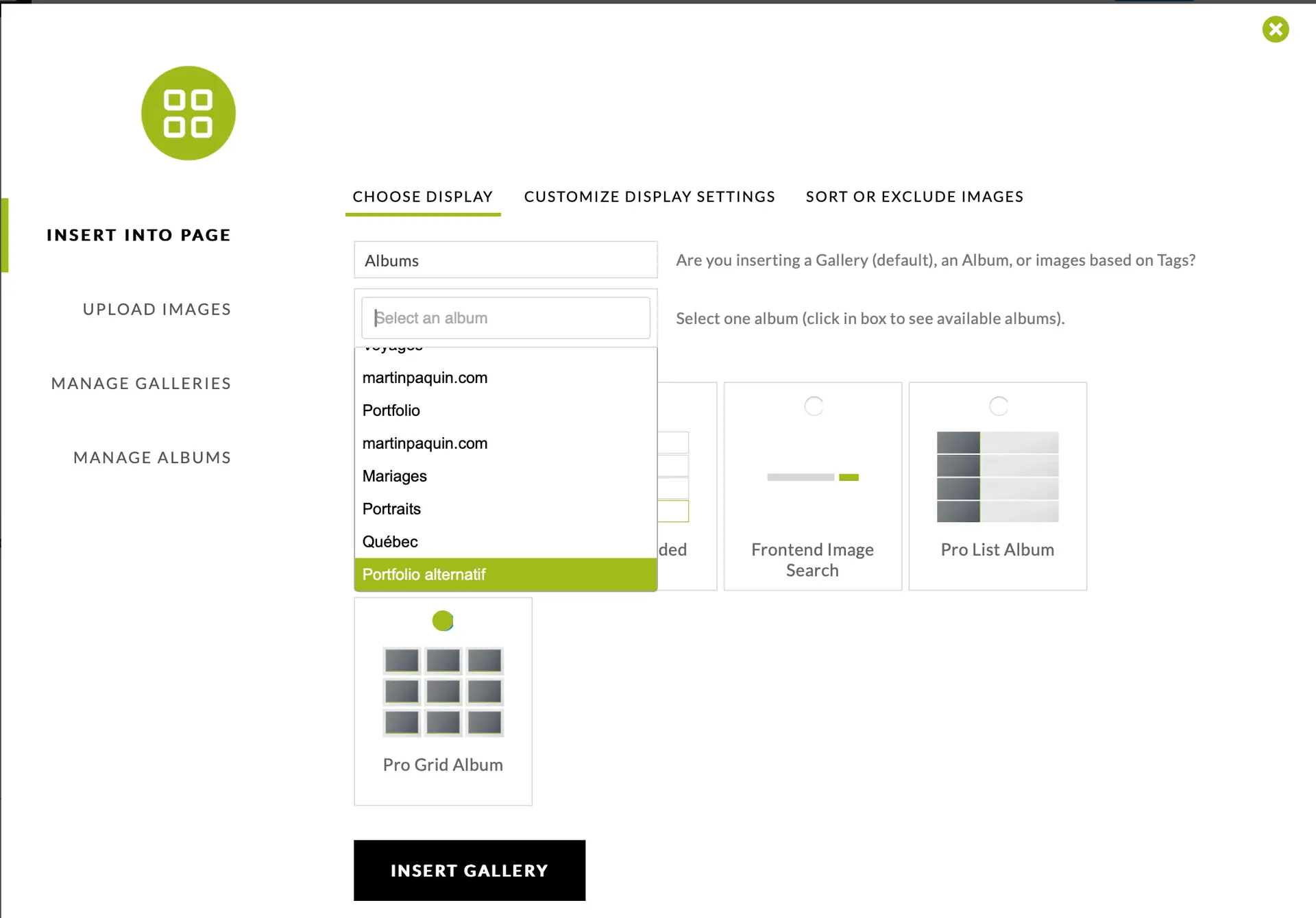Open the Albums source type dropdown
This screenshot has width=1316, height=918.
click(x=505, y=260)
